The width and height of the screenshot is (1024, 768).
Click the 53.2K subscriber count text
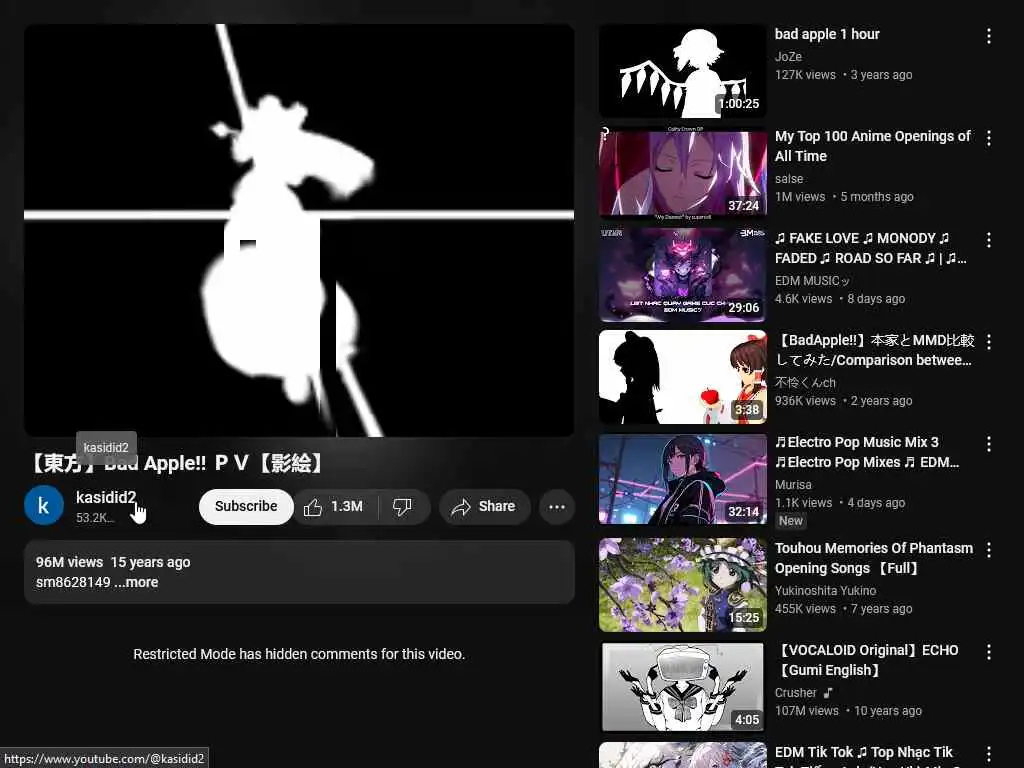click(x=95, y=518)
